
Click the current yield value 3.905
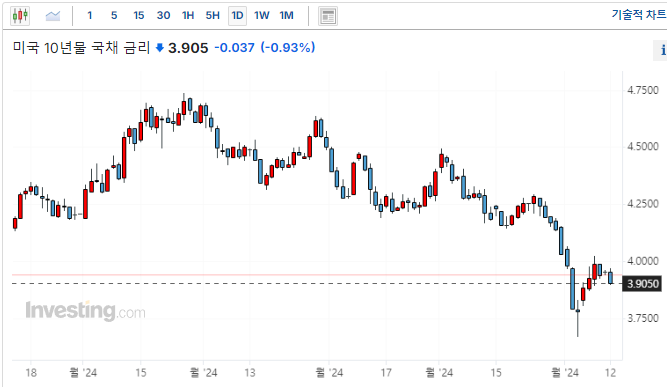tap(188, 48)
